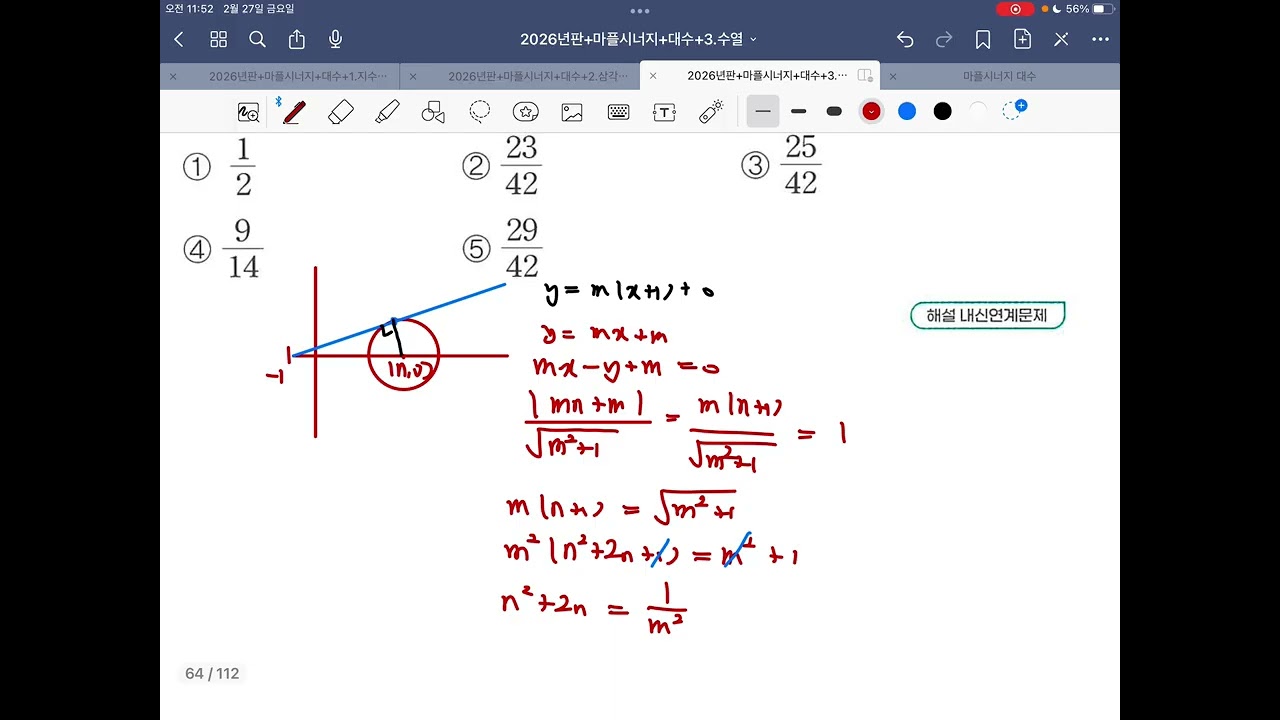Pick the red pen color

pos(871,111)
